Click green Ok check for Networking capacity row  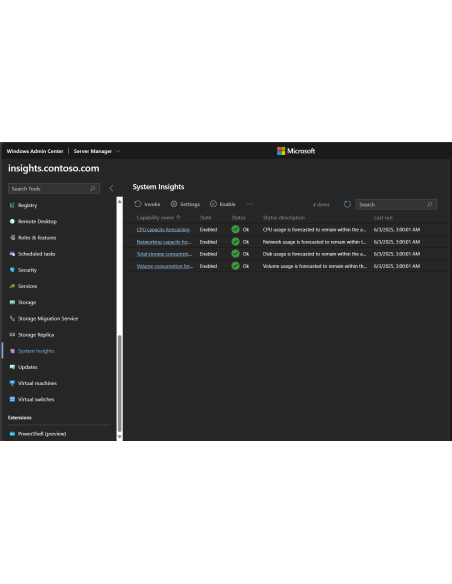pyautogui.click(x=235, y=242)
